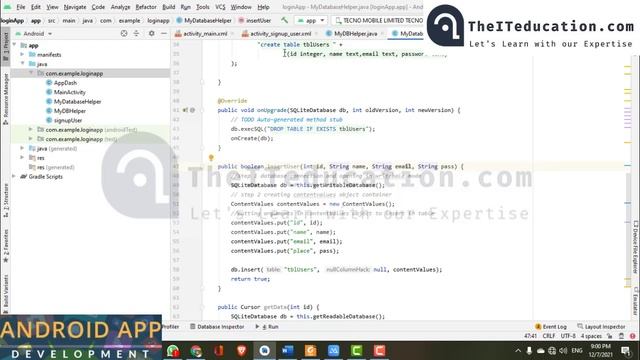This screenshot has height=360, width=640.
Task: Open the MainActivity class file
Action: click(x=70, y=92)
